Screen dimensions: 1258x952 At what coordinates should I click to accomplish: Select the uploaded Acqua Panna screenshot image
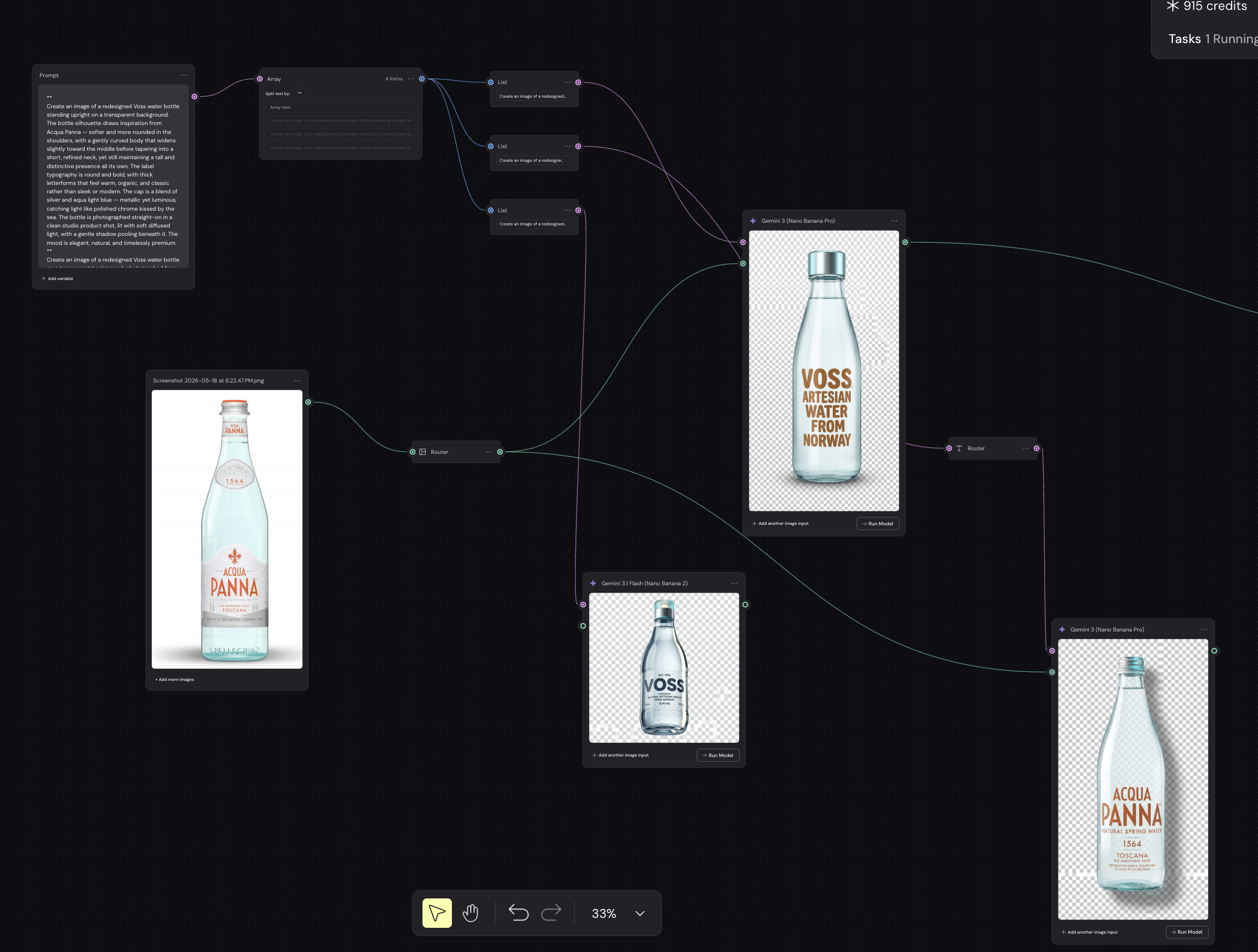(227, 529)
